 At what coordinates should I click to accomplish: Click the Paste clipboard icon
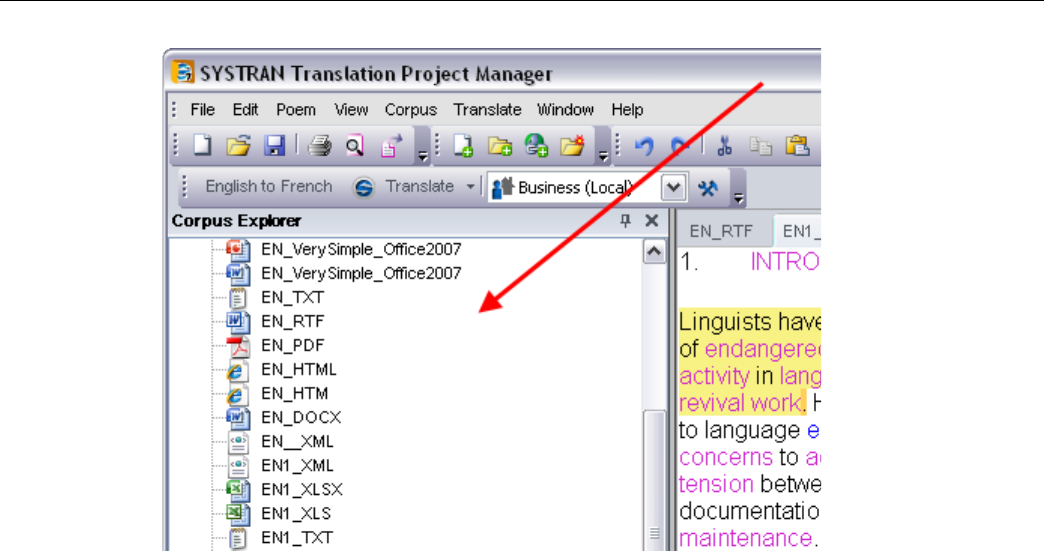click(797, 145)
